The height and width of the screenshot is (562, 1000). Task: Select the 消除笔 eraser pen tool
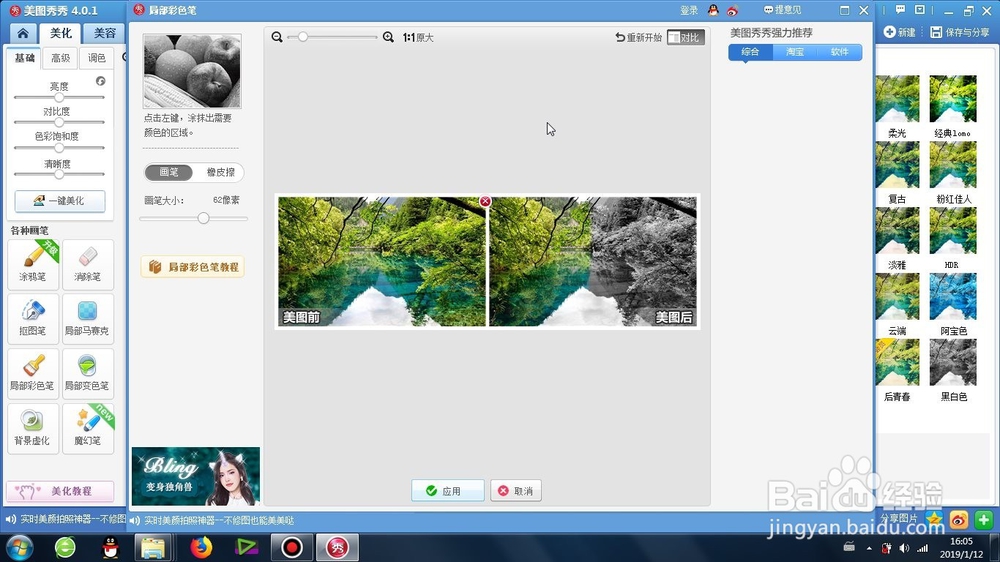tap(88, 264)
